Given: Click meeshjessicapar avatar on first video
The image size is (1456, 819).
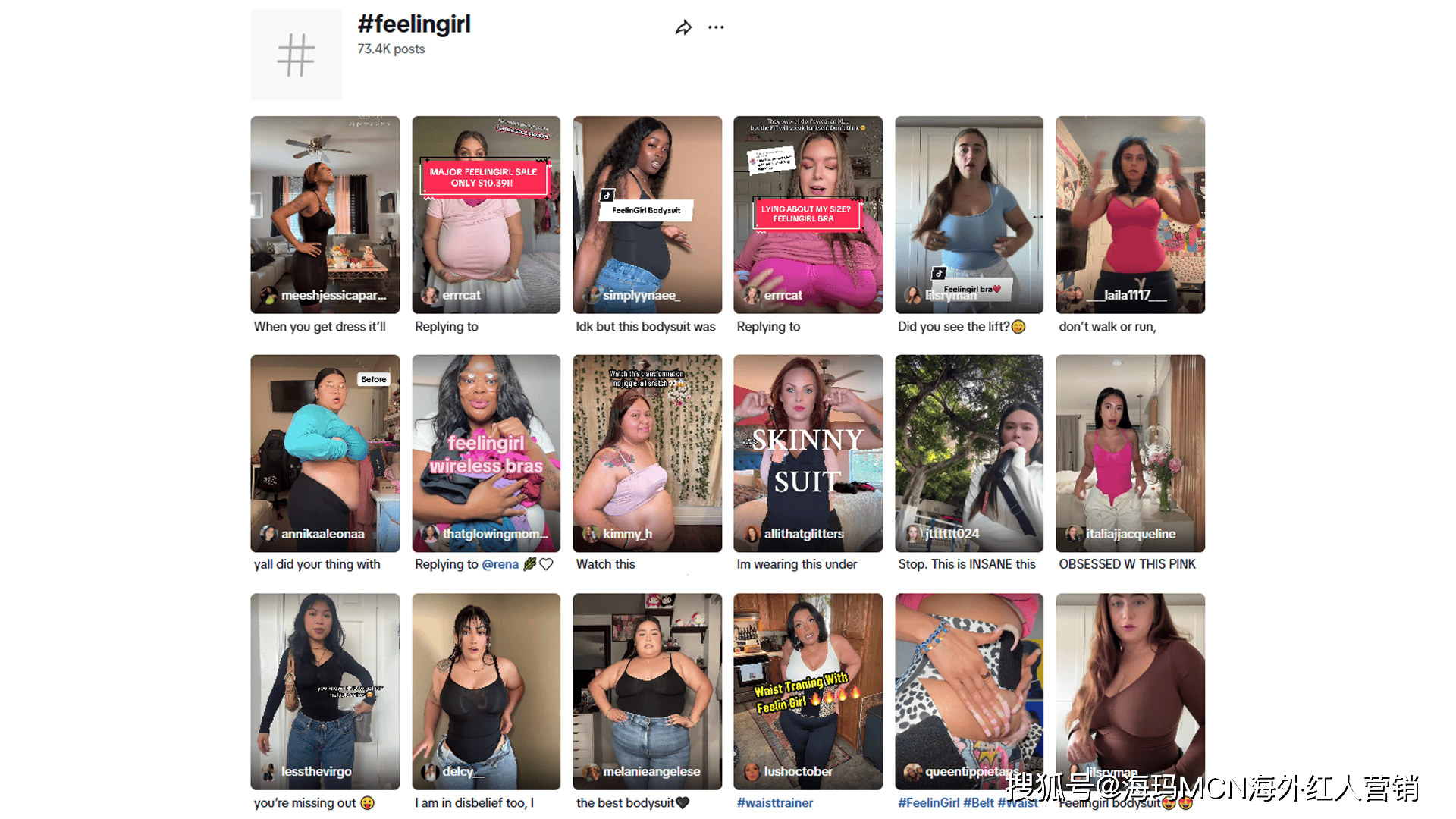Looking at the screenshot, I should [x=268, y=296].
